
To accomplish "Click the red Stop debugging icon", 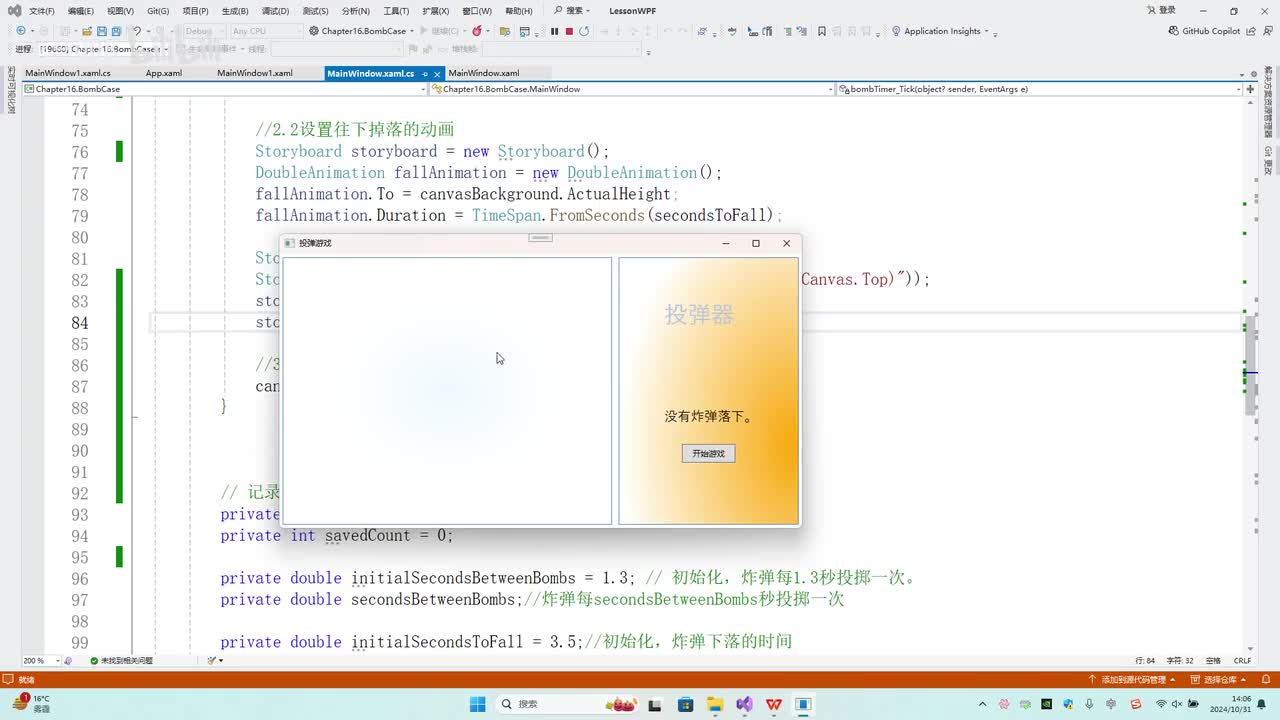I will coord(569,31).
